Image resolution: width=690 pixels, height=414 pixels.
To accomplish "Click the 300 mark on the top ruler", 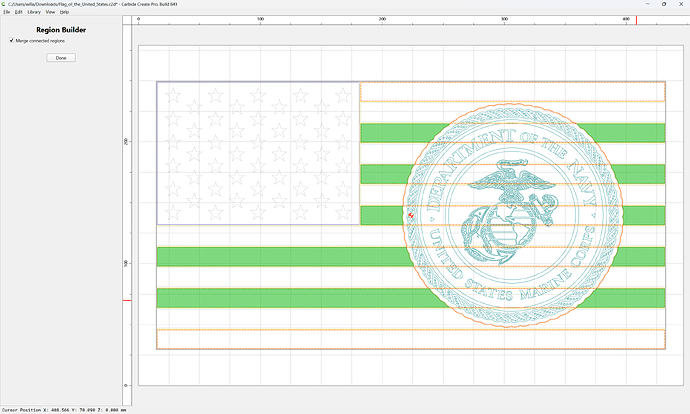I will [x=504, y=19].
